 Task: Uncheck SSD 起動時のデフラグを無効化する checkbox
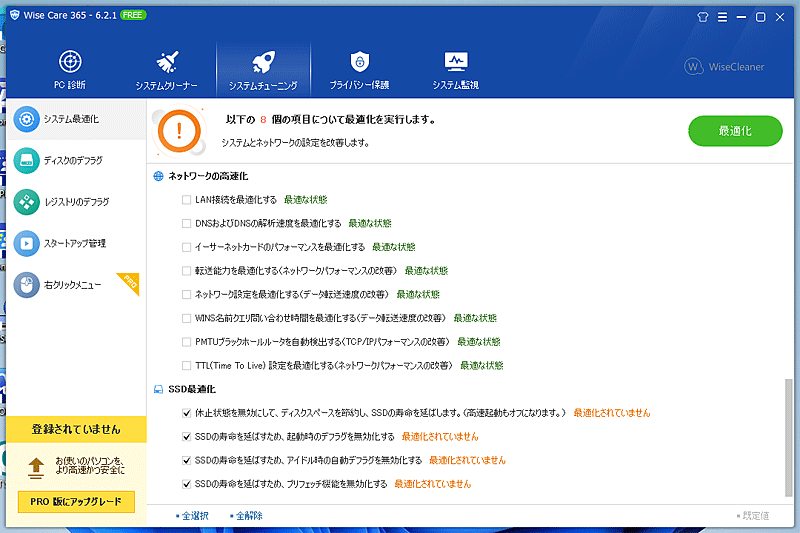coord(186,437)
